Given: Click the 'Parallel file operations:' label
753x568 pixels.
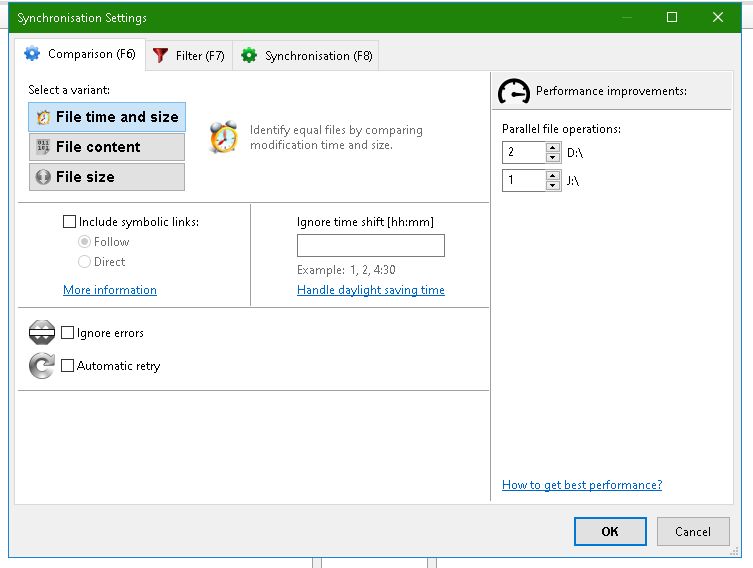Looking at the screenshot, I should click(x=561, y=129).
